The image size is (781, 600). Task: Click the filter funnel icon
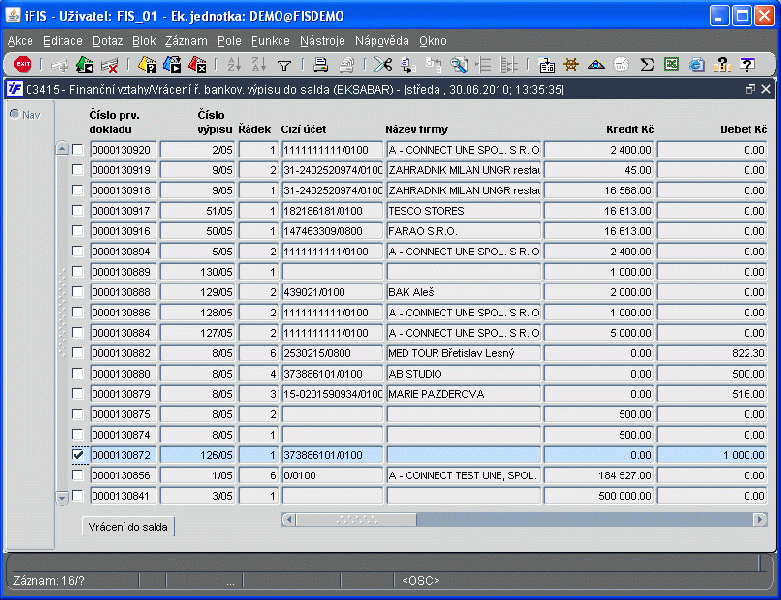(284, 65)
